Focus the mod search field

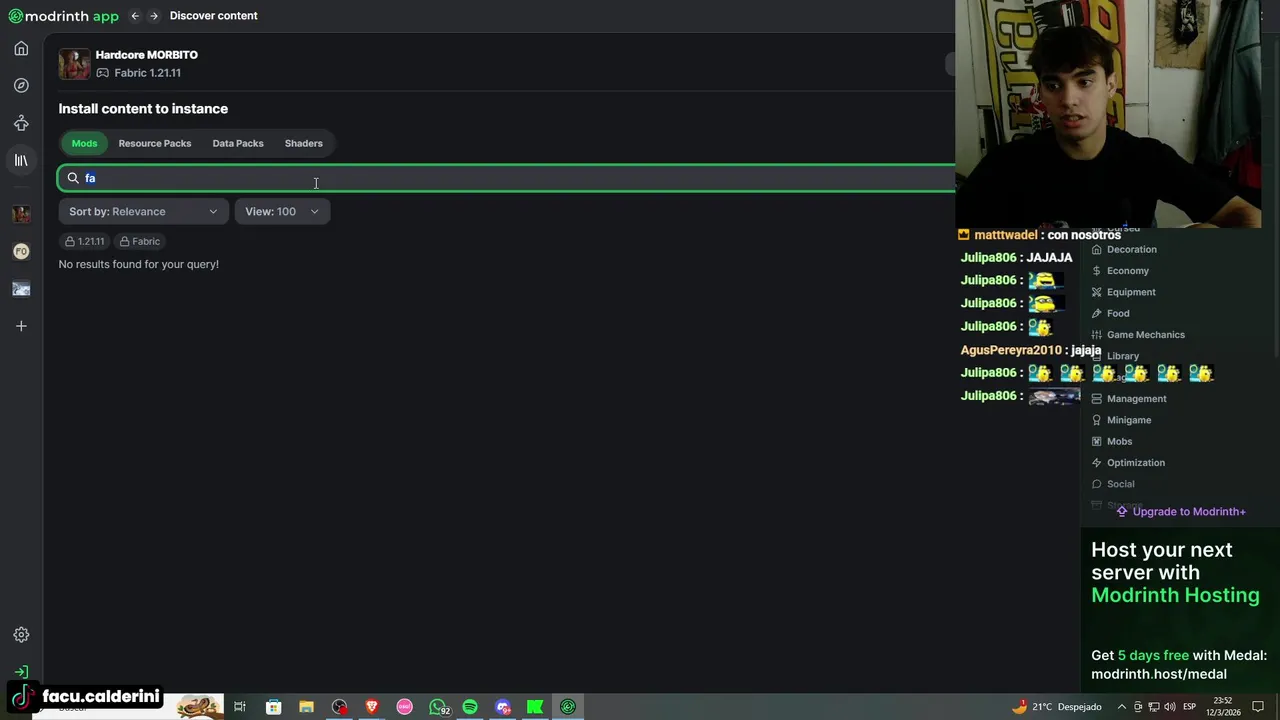(507, 178)
